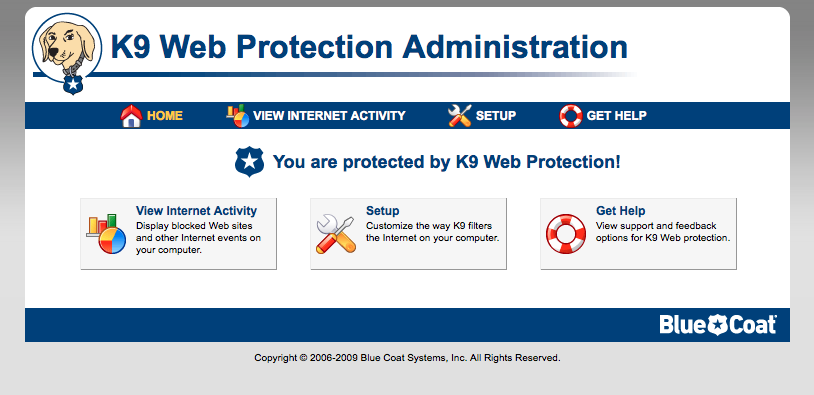Click the large tools icon in Setup card
Viewport: 814px width, 395px height.
[336, 234]
